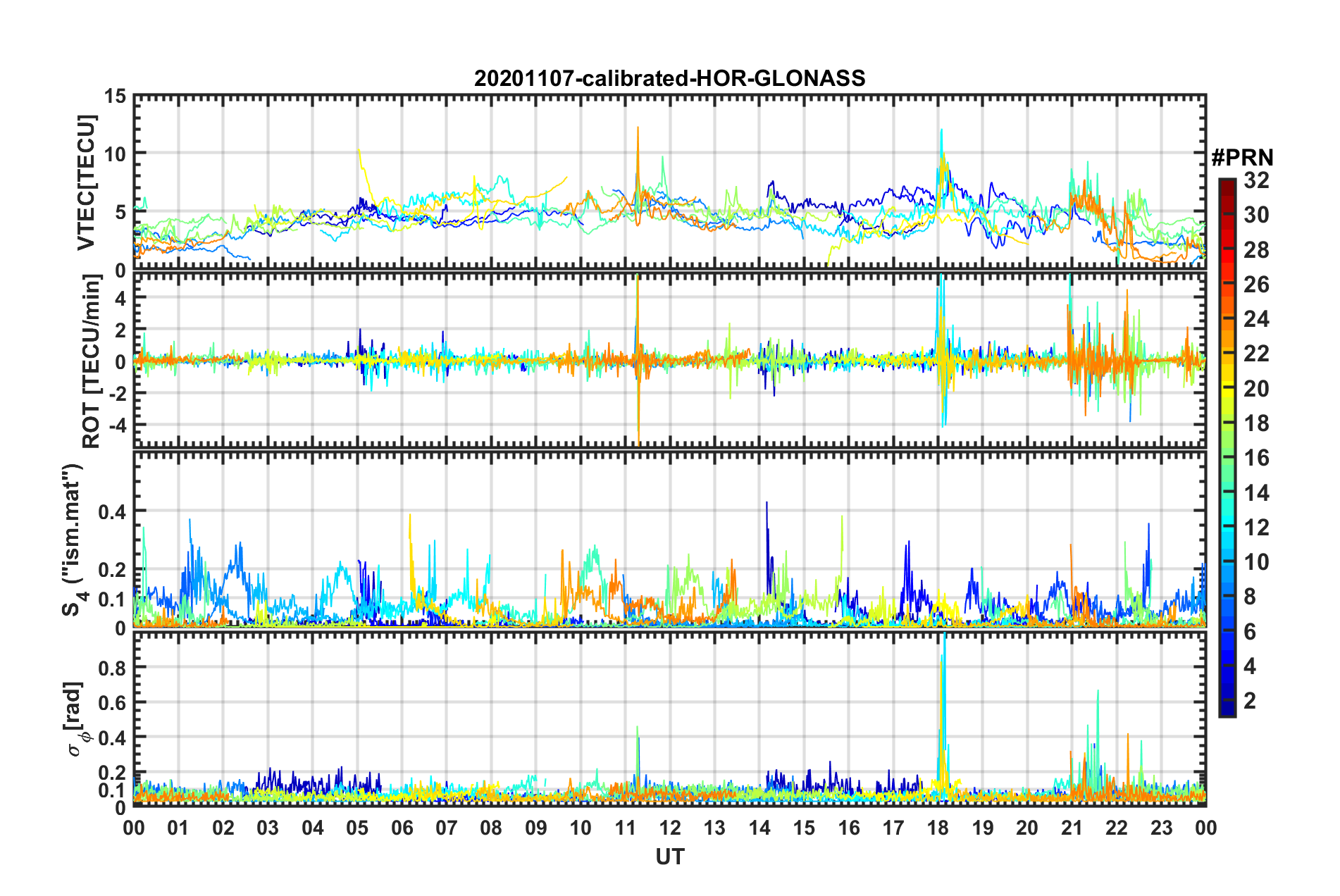1340x896 pixels.
Task: Click VTEC y-axis tick value 5
Action: 120,212
